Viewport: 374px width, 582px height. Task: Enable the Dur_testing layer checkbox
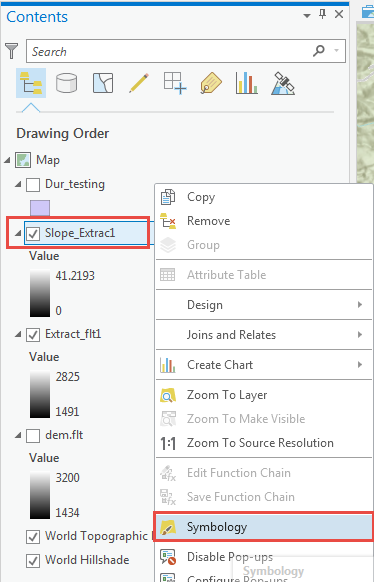(33, 184)
